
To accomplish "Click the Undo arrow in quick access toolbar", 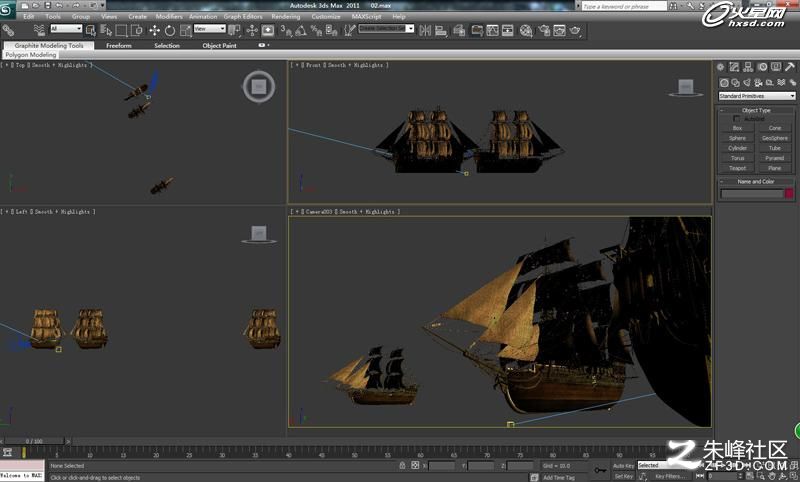I will point(59,5).
